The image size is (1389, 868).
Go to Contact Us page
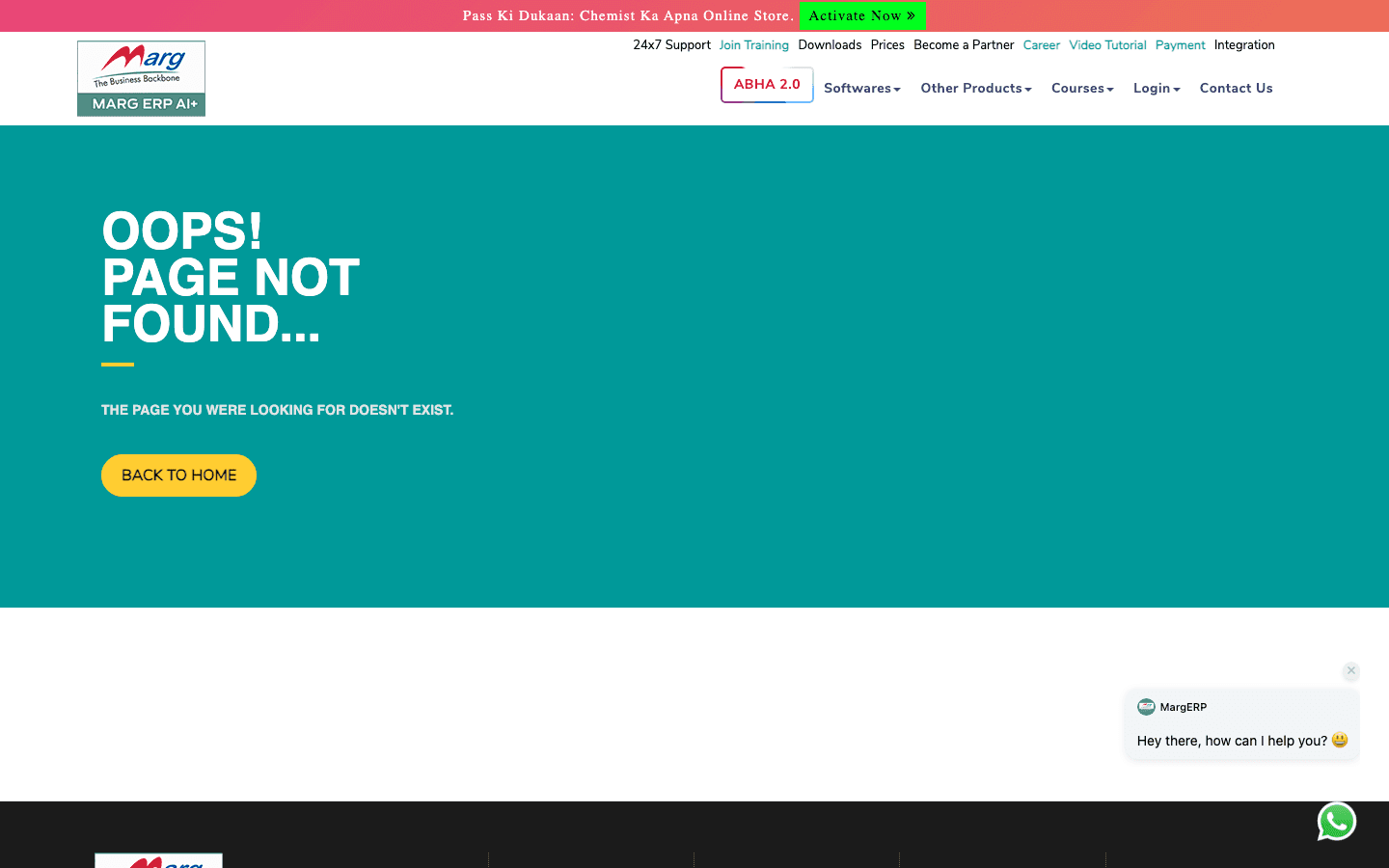click(x=1237, y=88)
